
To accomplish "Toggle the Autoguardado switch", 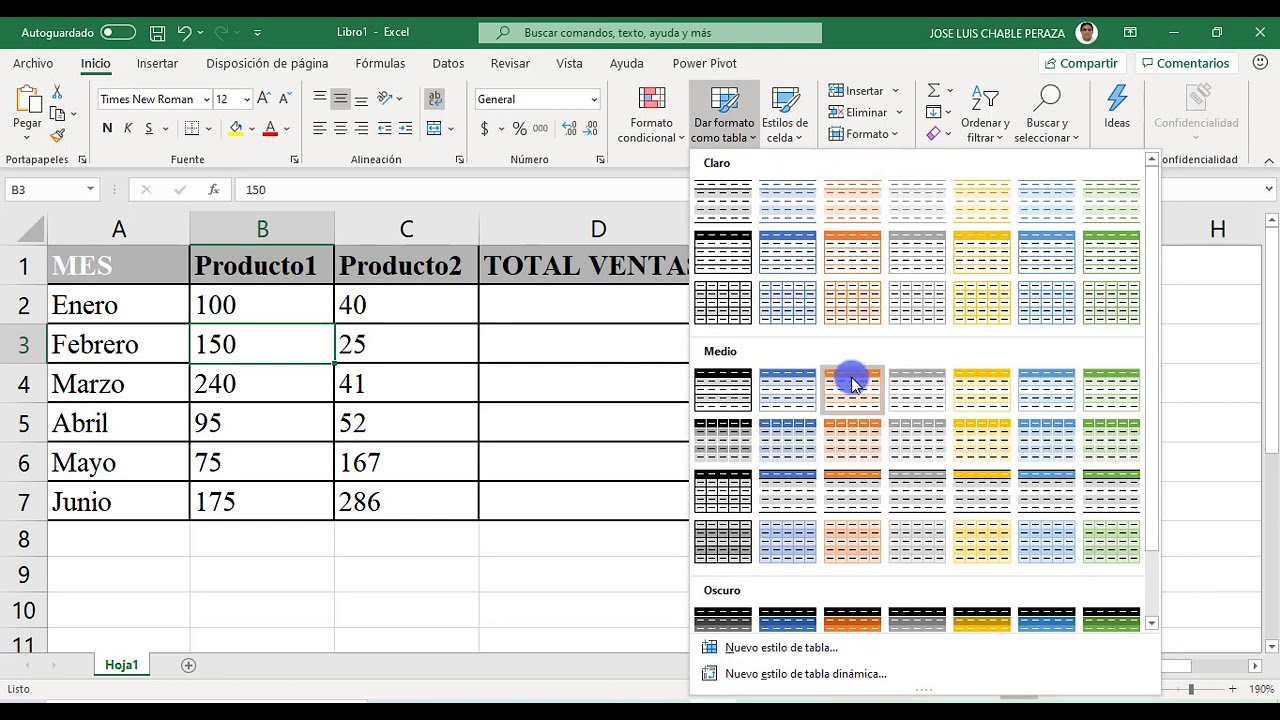I will click(118, 32).
